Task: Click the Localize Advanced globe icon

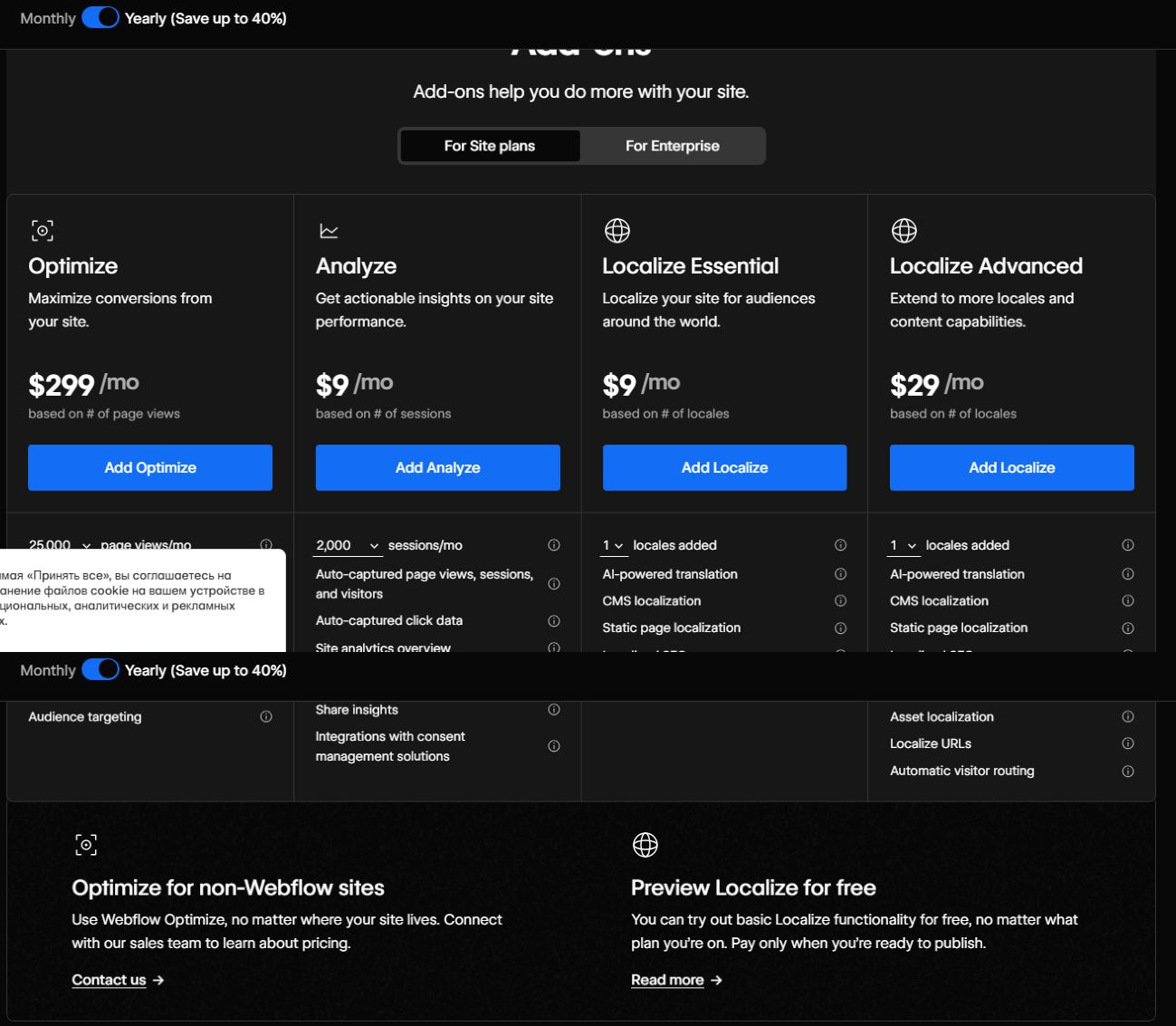Action: 904,231
